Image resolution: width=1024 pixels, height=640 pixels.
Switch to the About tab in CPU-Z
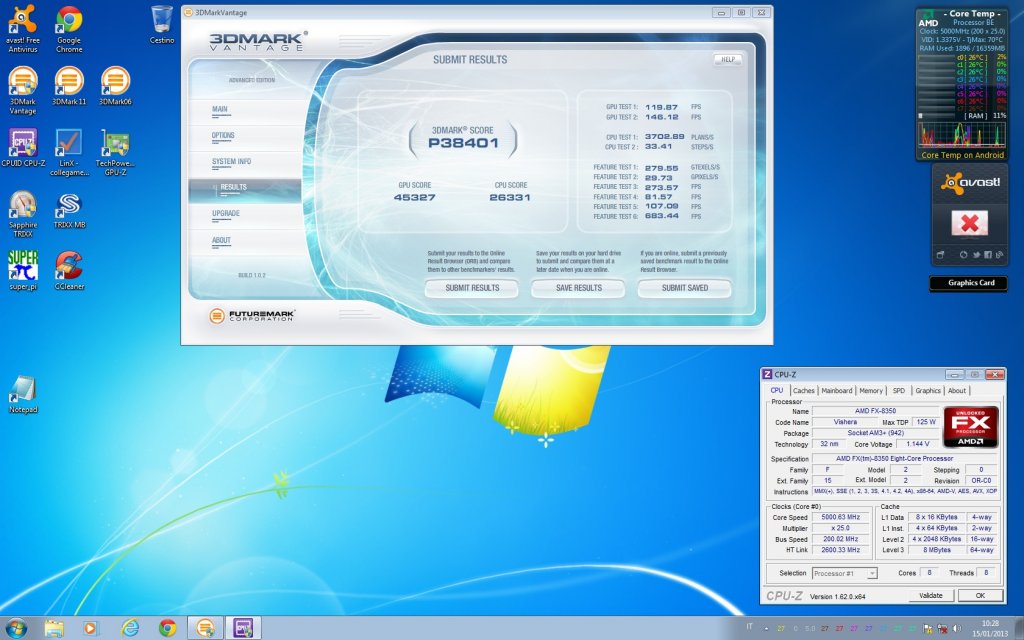coord(957,391)
